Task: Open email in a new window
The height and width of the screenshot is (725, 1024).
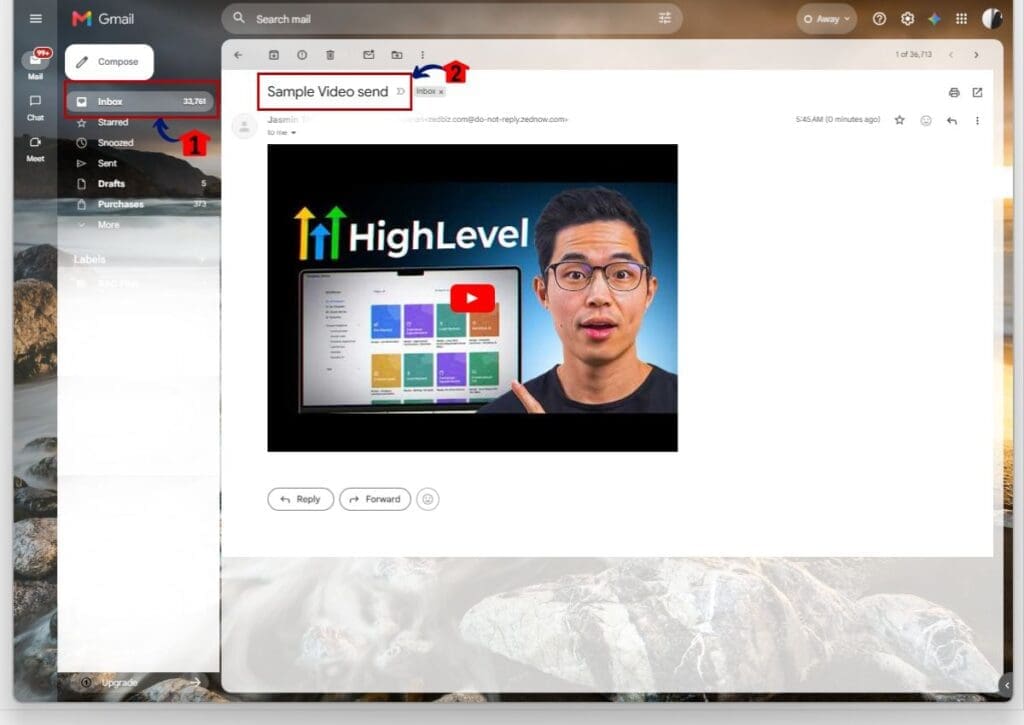Action: point(978,93)
